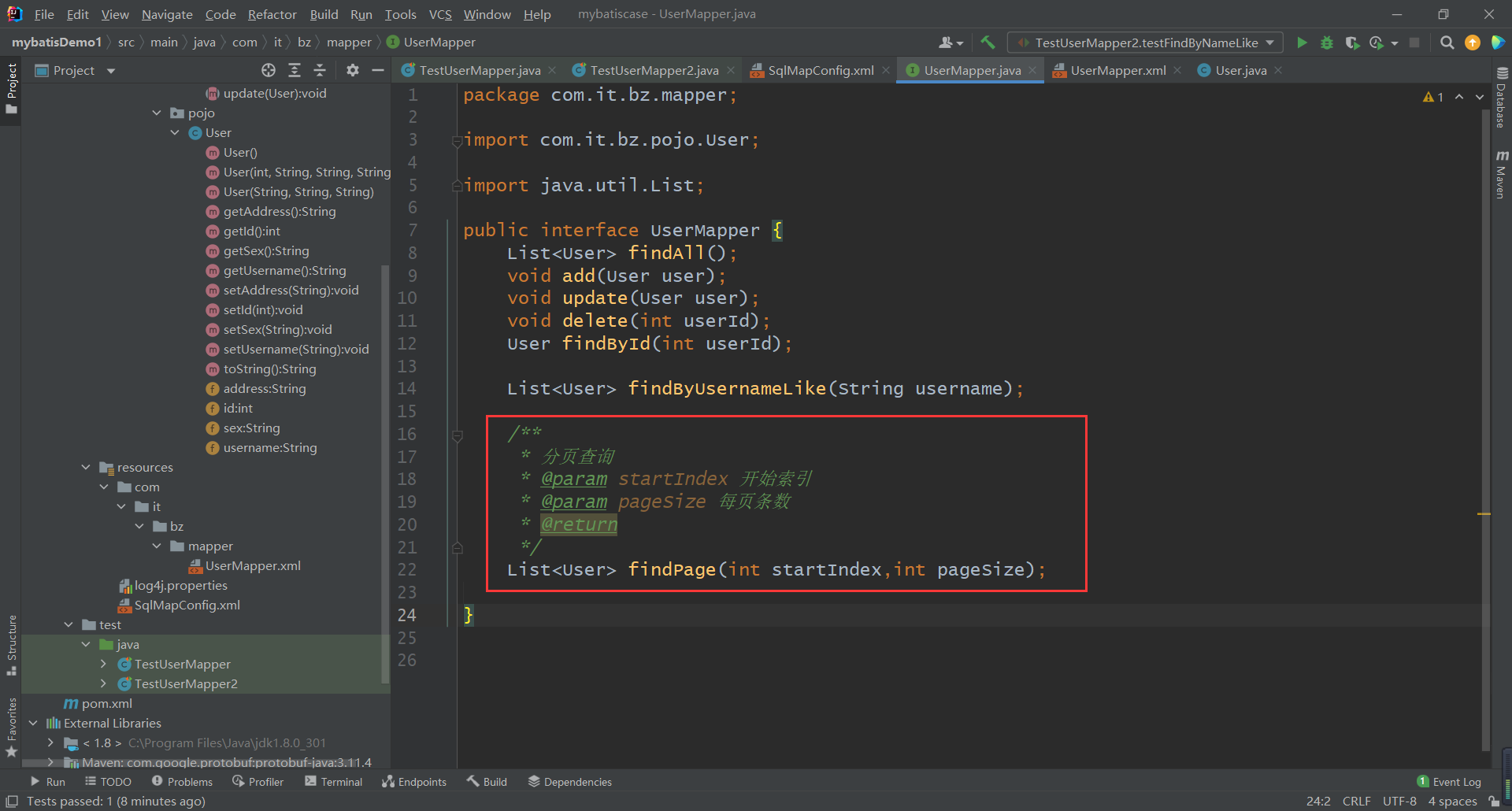Switch to UserMapper.xml editor tab

tap(1117, 70)
